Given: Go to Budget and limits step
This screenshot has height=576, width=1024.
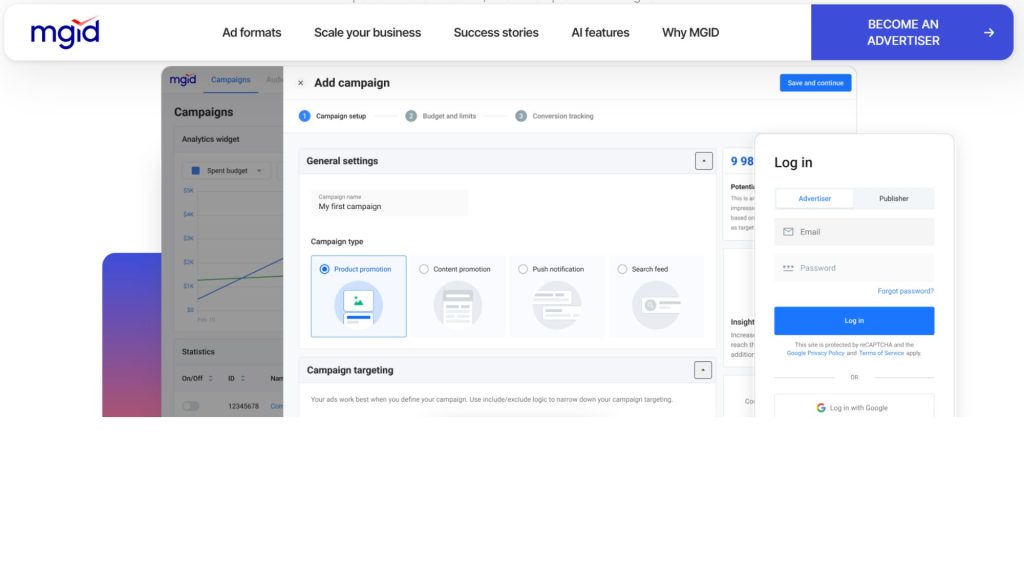Looking at the screenshot, I should coord(441,116).
